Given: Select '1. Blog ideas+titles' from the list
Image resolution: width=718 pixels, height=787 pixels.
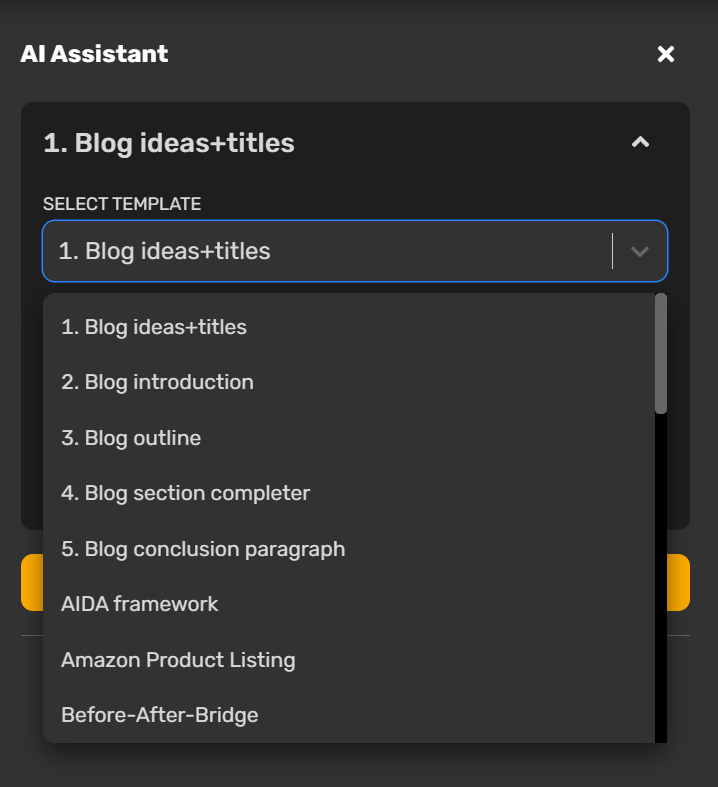Looking at the screenshot, I should pos(349,327).
